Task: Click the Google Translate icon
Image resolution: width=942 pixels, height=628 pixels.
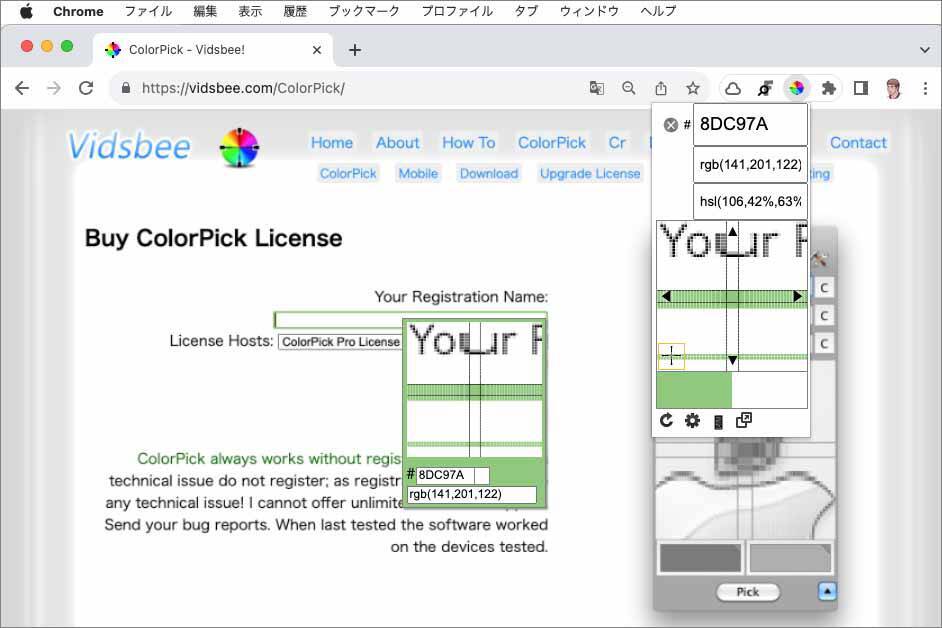Action: (x=597, y=88)
